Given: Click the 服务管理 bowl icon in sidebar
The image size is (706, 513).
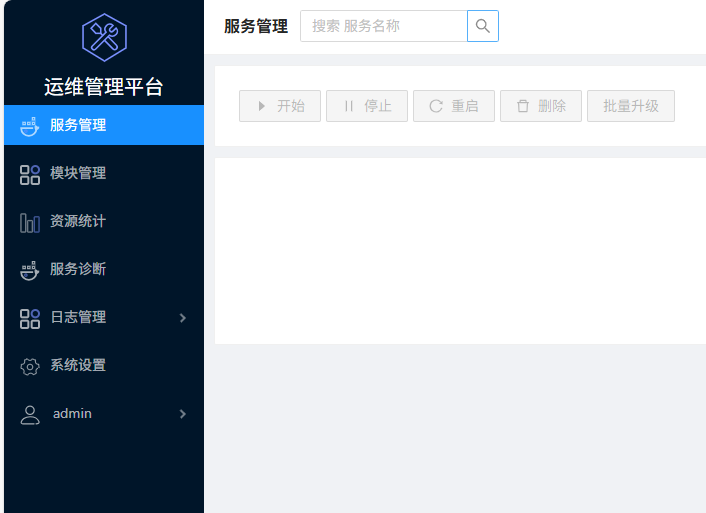Looking at the screenshot, I should pyautogui.click(x=30, y=126).
